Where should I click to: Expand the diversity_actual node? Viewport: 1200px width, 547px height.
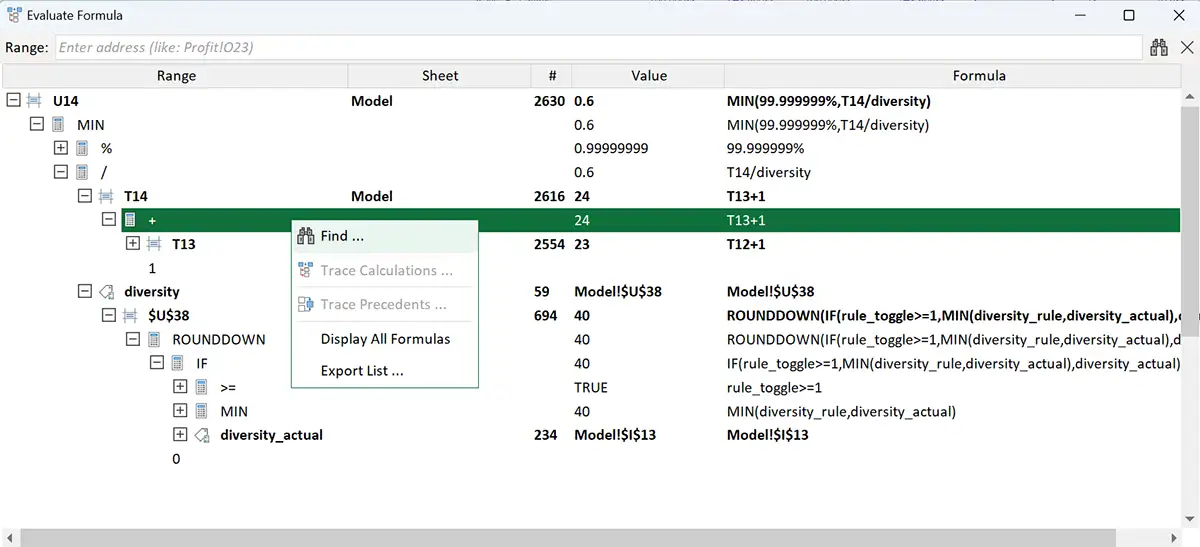click(180, 435)
